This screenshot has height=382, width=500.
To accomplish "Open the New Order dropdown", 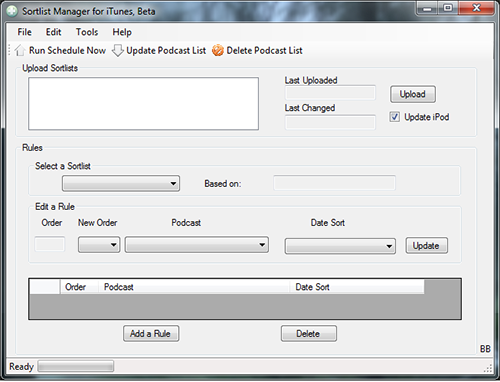I will coord(99,245).
